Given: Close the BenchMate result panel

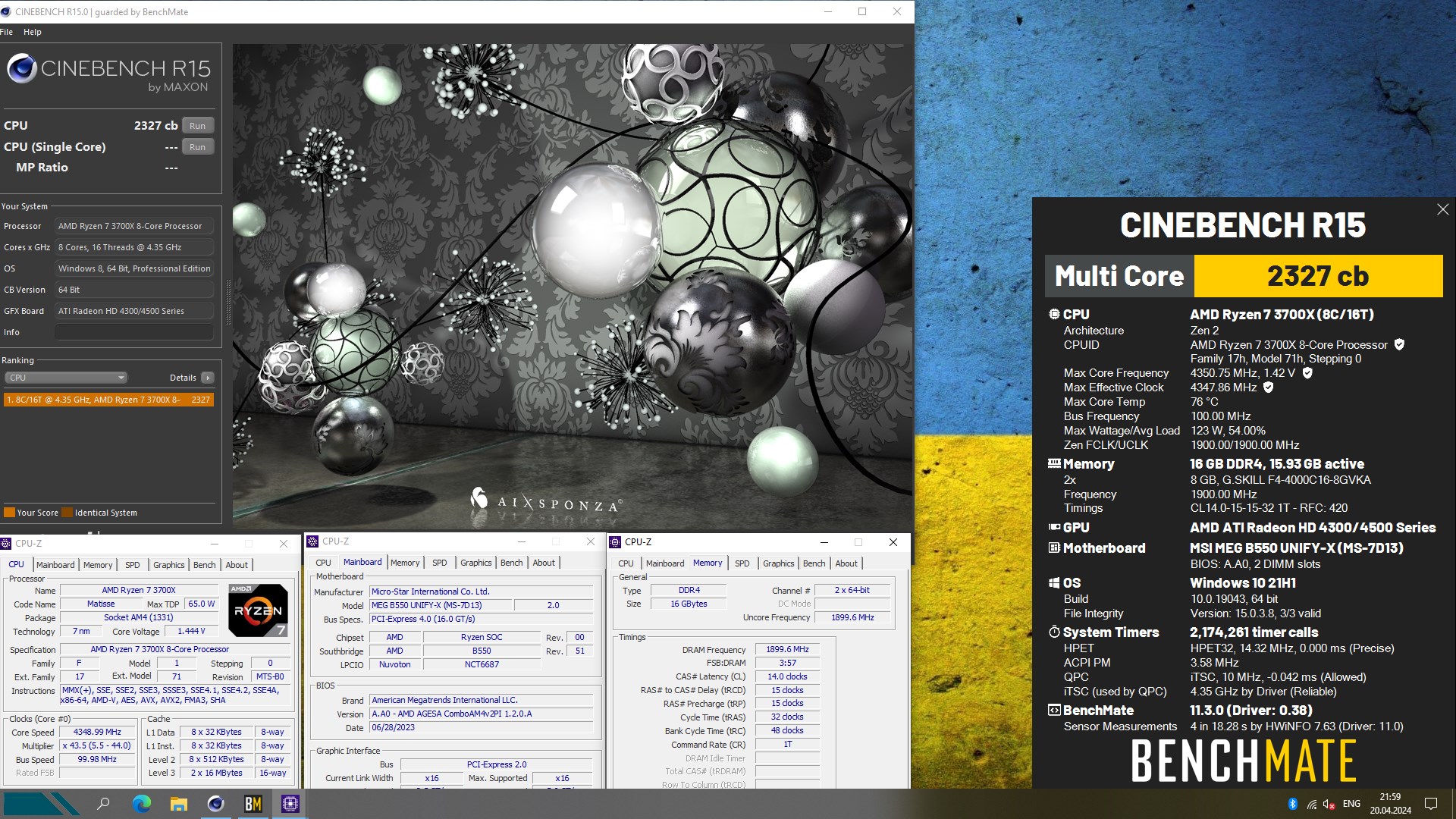Looking at the screenshot, I should point(1442,209).
